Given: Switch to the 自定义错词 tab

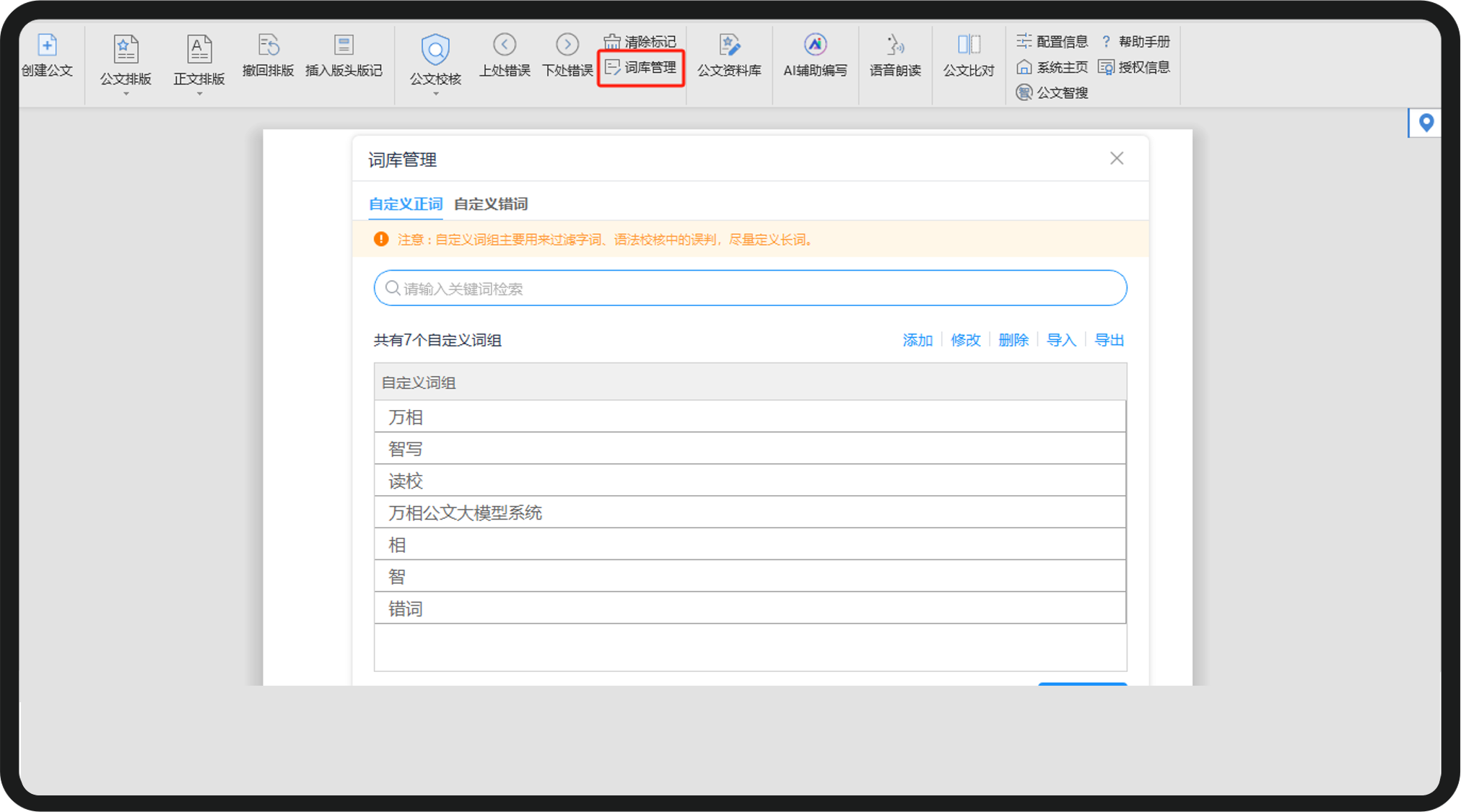Looking at the screenshot, I should (491, 204).
